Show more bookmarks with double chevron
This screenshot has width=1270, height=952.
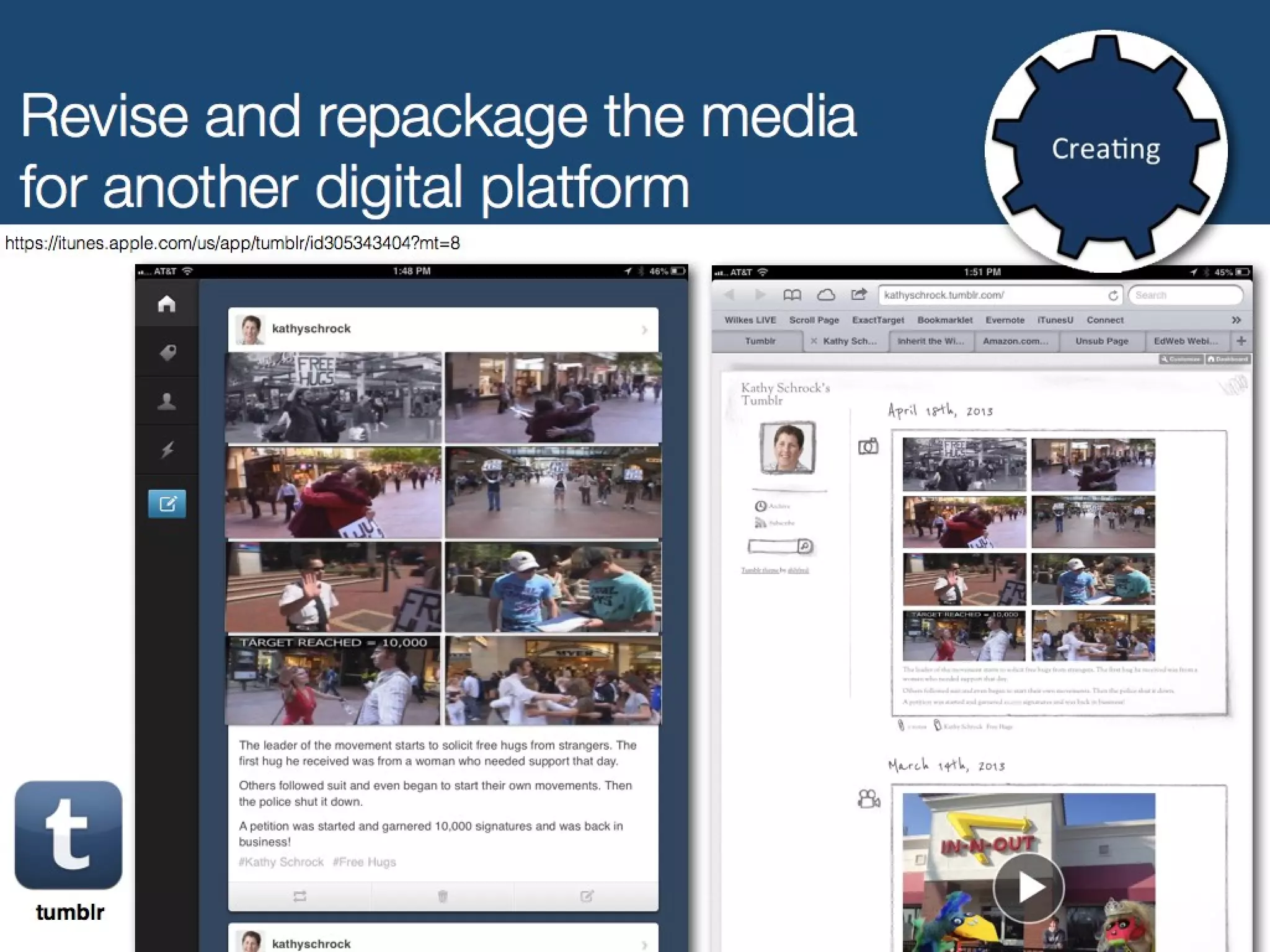[x=1236, y=320]
